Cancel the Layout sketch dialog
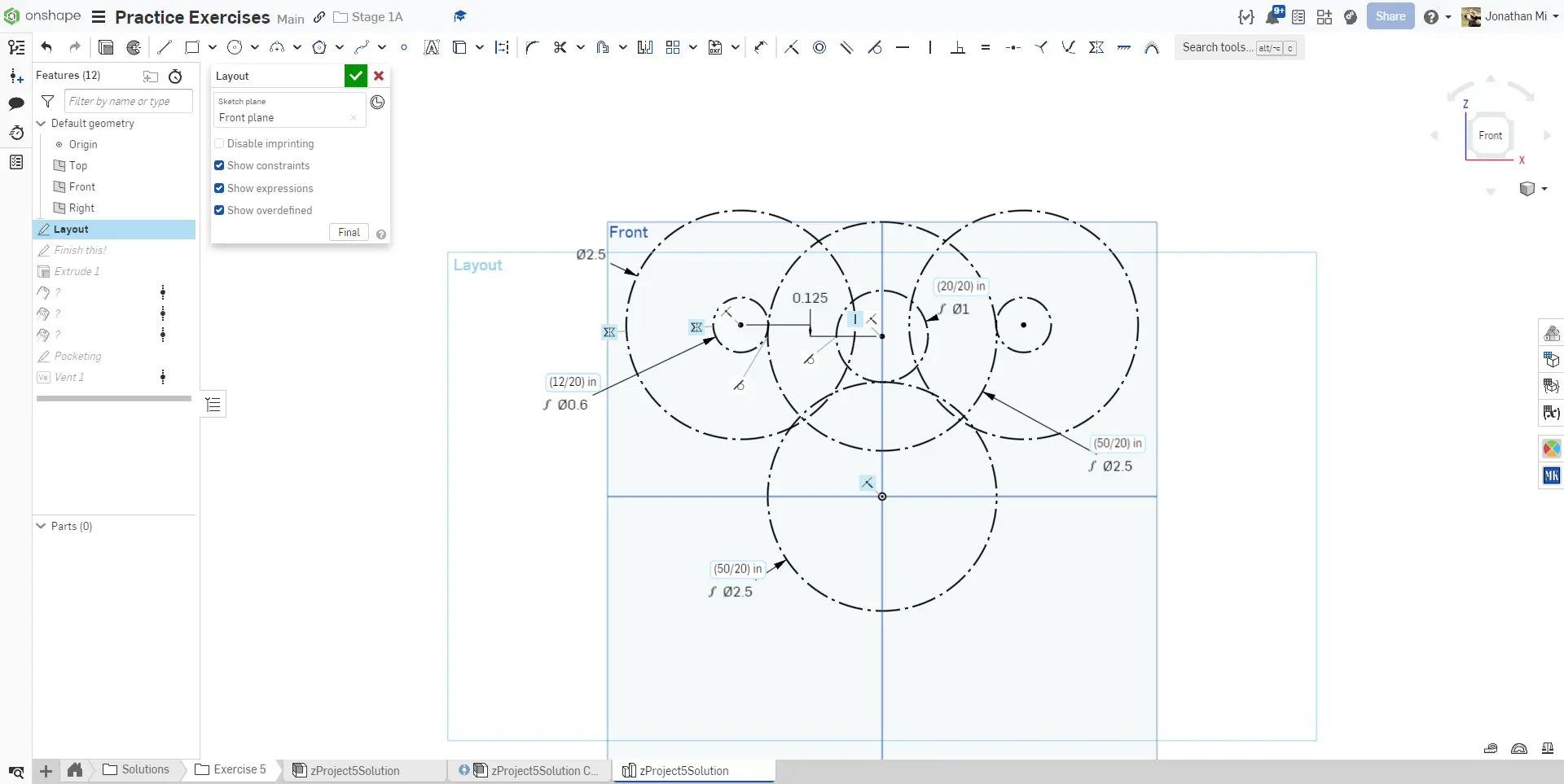The width and height of the screenshot is (1564, 784). tap(379, 76)
